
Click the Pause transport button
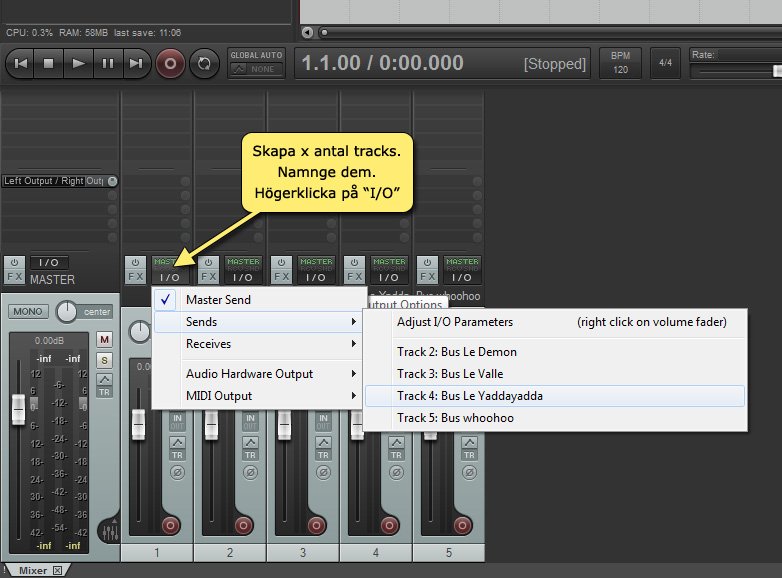click(x=107, y=63)
